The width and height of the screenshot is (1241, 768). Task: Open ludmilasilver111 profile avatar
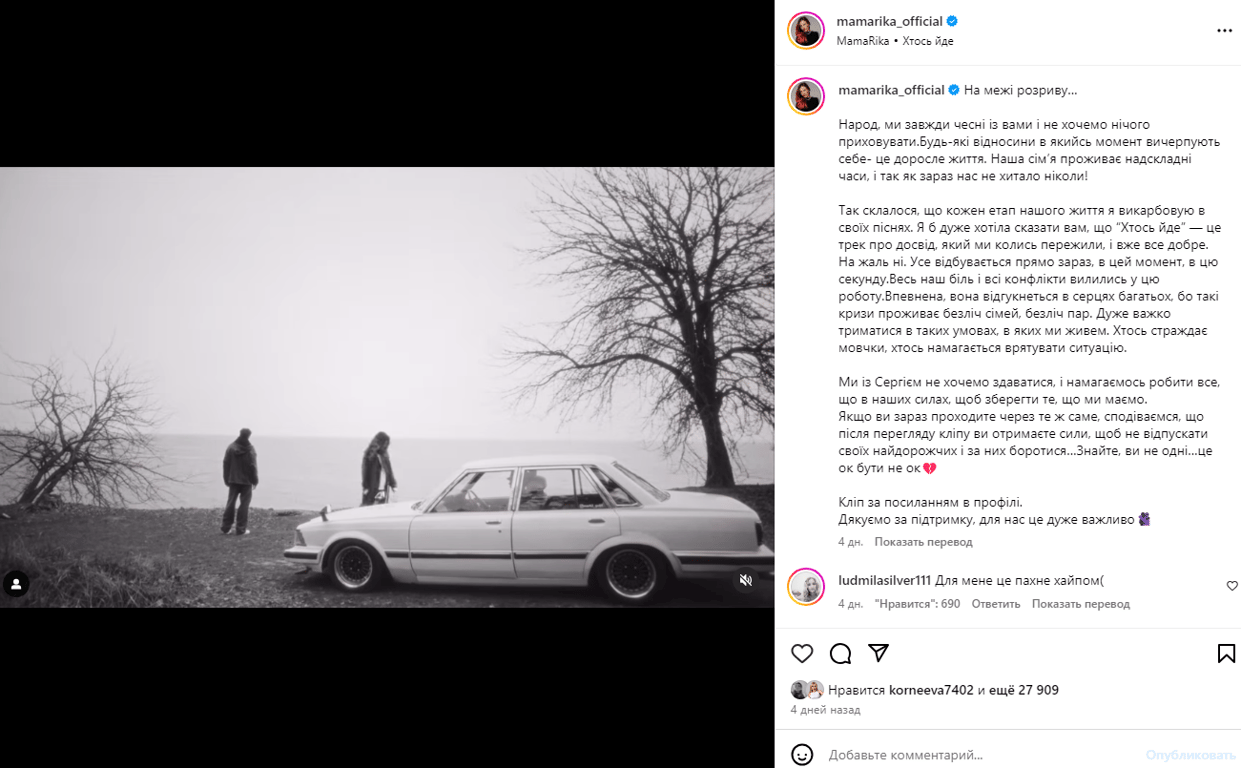click(806, 586)
